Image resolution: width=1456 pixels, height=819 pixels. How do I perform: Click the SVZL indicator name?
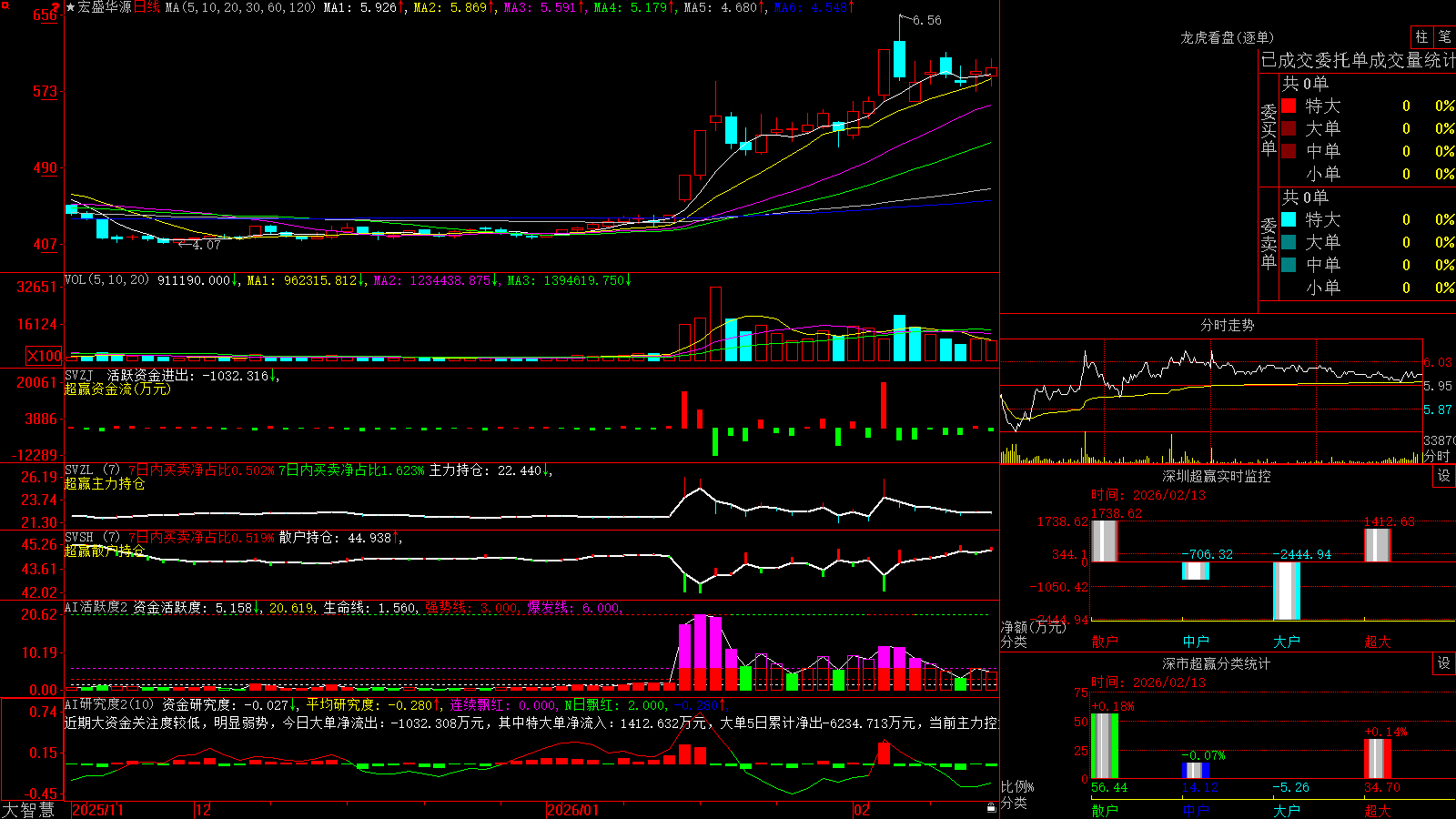(x=78, y=470)
